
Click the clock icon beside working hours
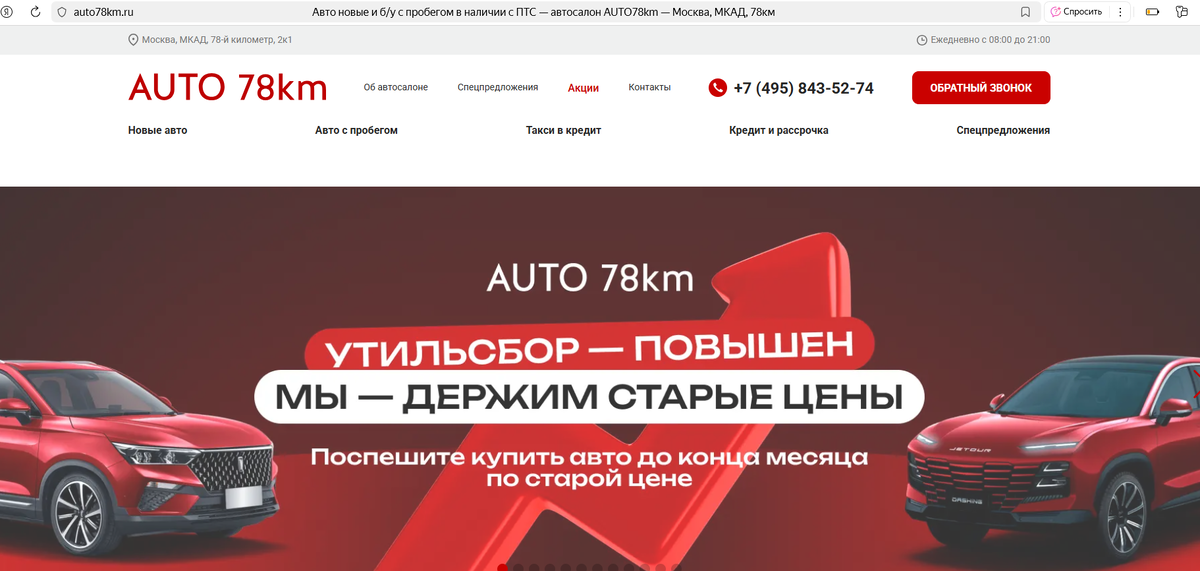(922, 40)
